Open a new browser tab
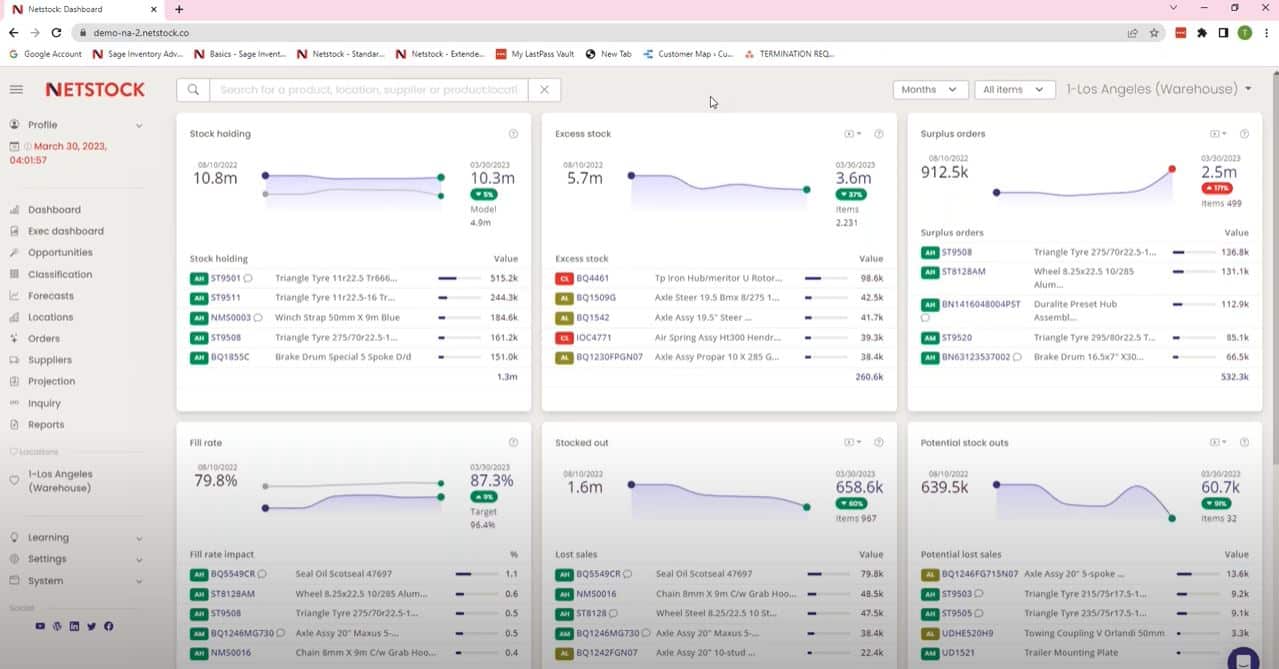The width and height of the screenshot is (1279, 669). [x=179, y=9]
